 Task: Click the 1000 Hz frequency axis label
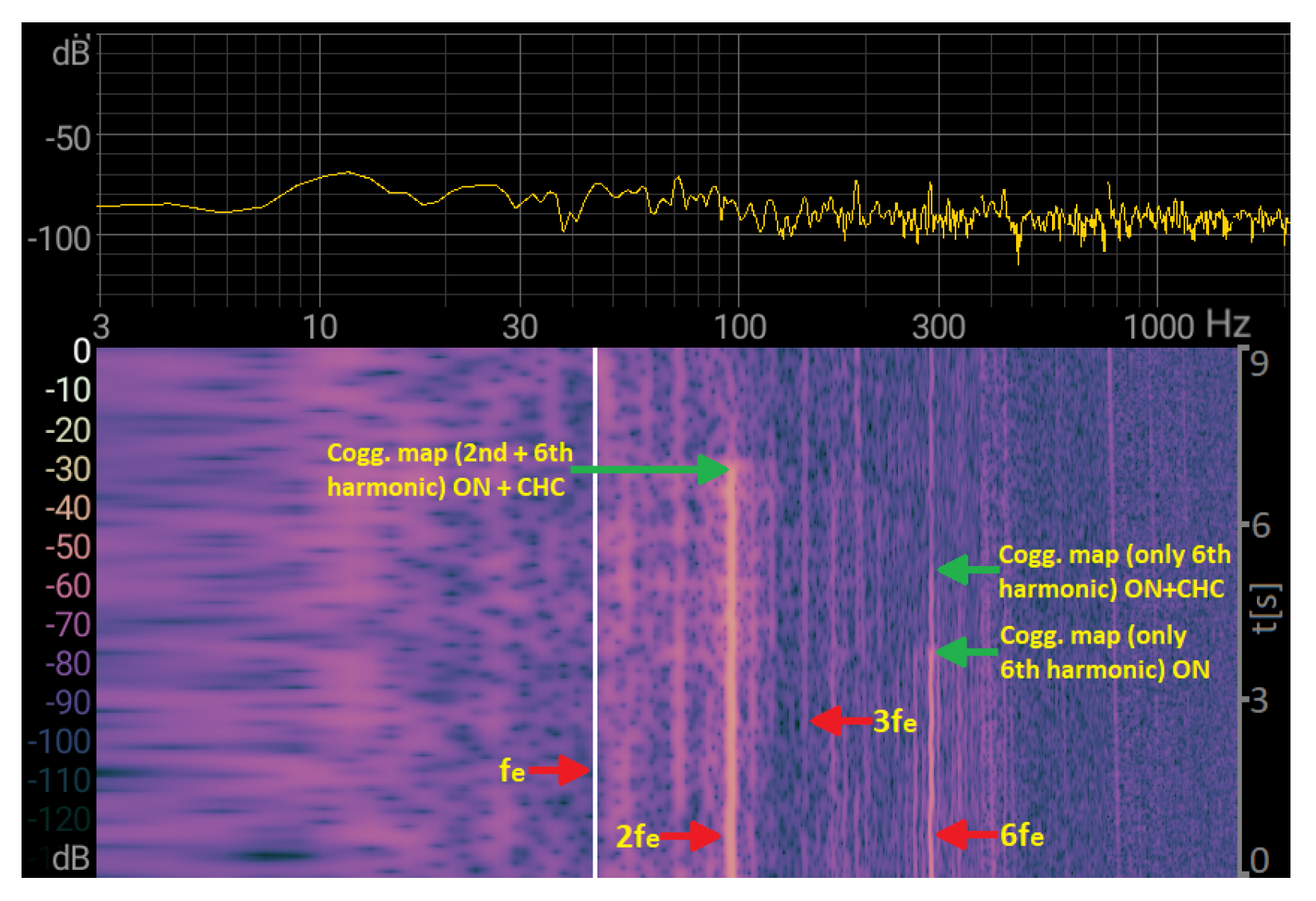(1185, 326)
